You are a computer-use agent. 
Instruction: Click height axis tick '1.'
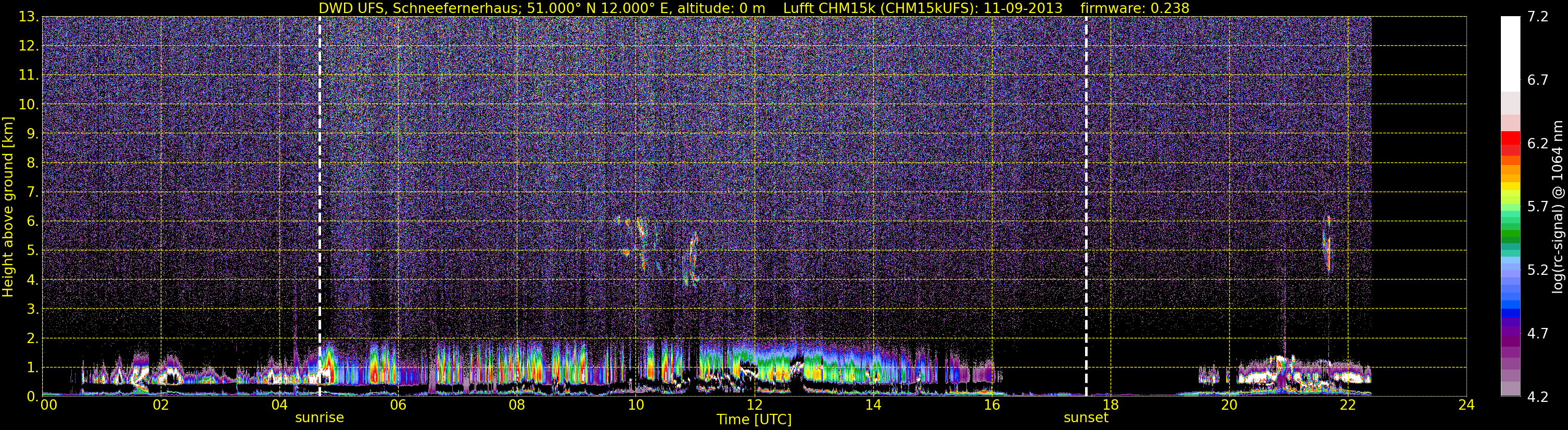[32, 367]
